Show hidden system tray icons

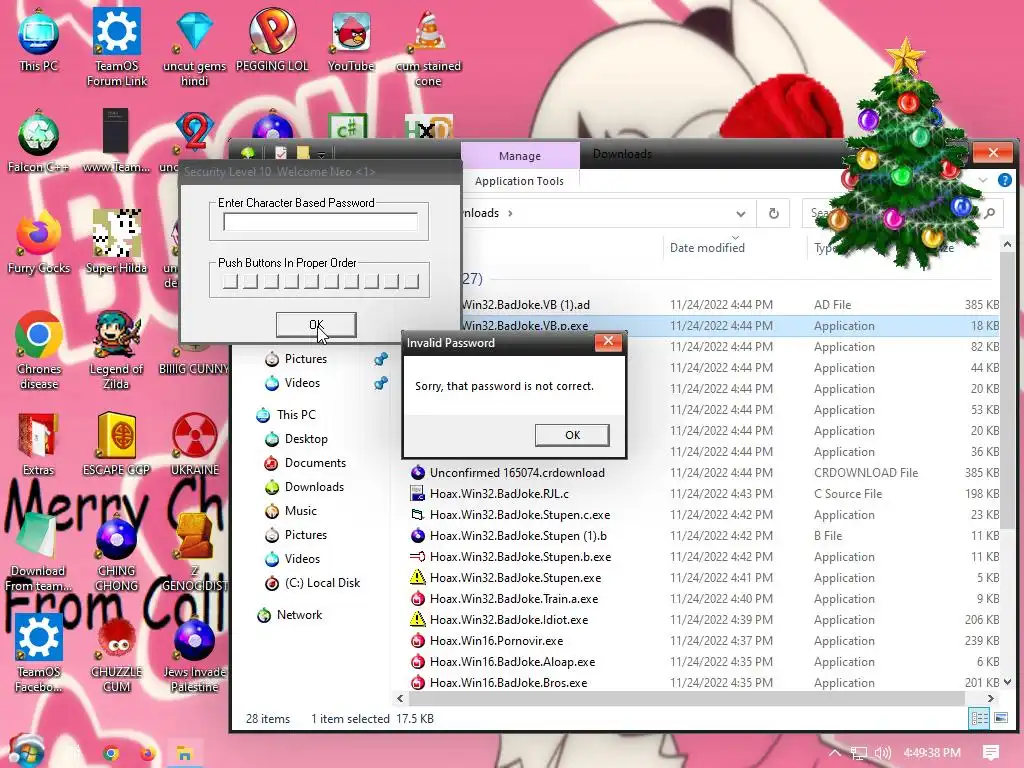835,753
